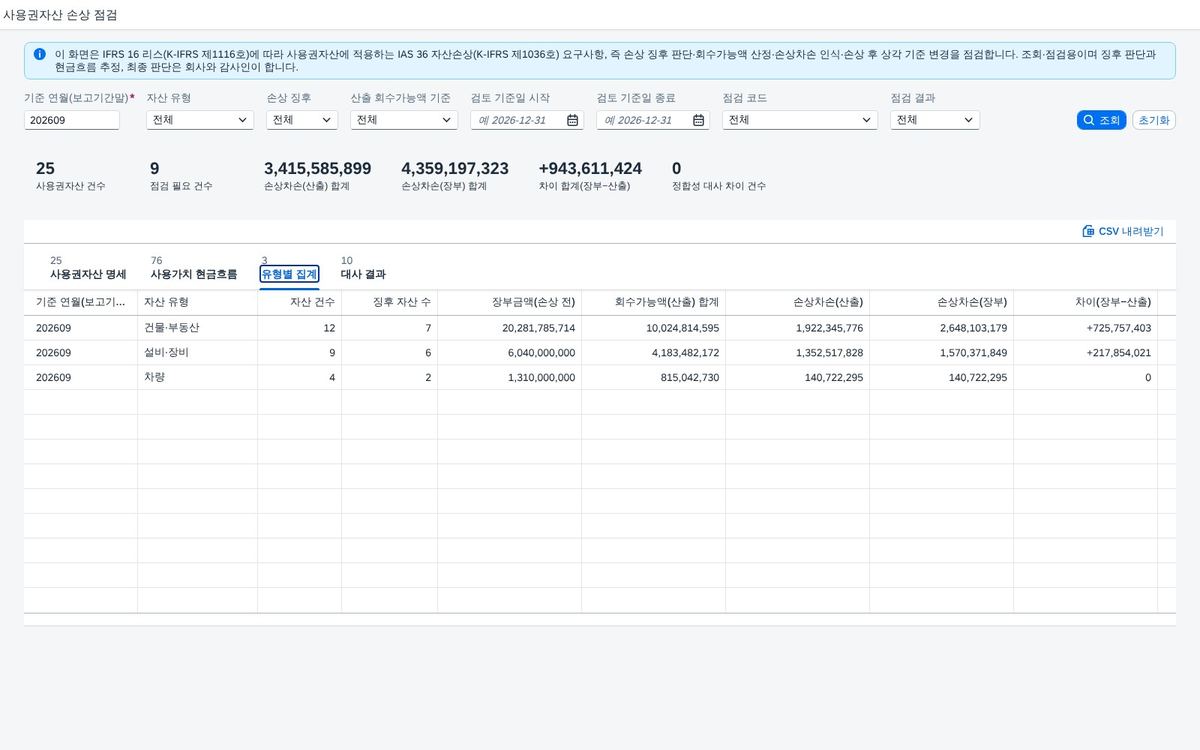Click the 차이 합계 KPI +943,611,424
The width and height of the screenshot is (1200, 750).
[x=590, y=168]
